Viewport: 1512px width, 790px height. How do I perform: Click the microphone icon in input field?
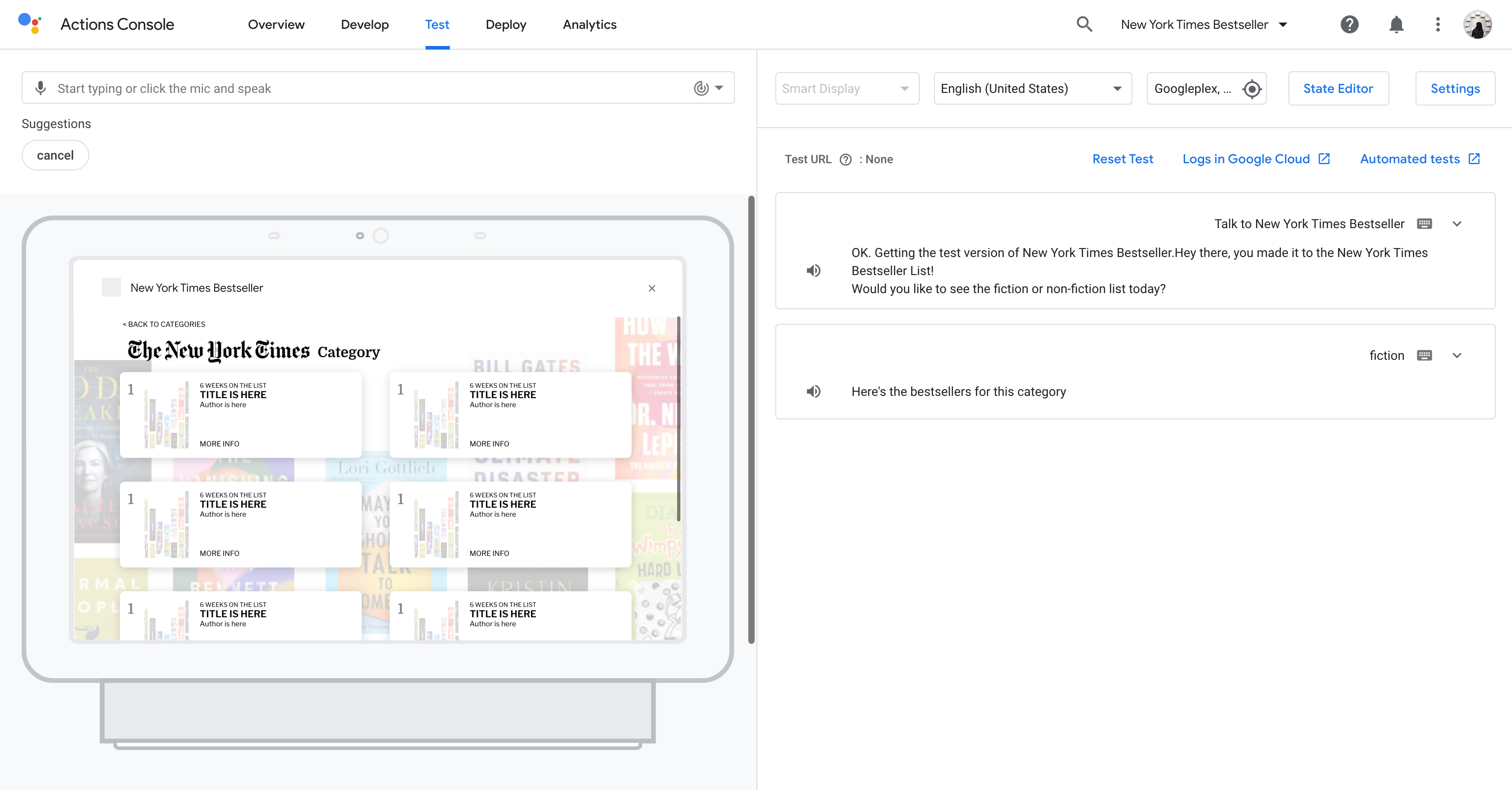pyautogui.click(x=41, y=88)
